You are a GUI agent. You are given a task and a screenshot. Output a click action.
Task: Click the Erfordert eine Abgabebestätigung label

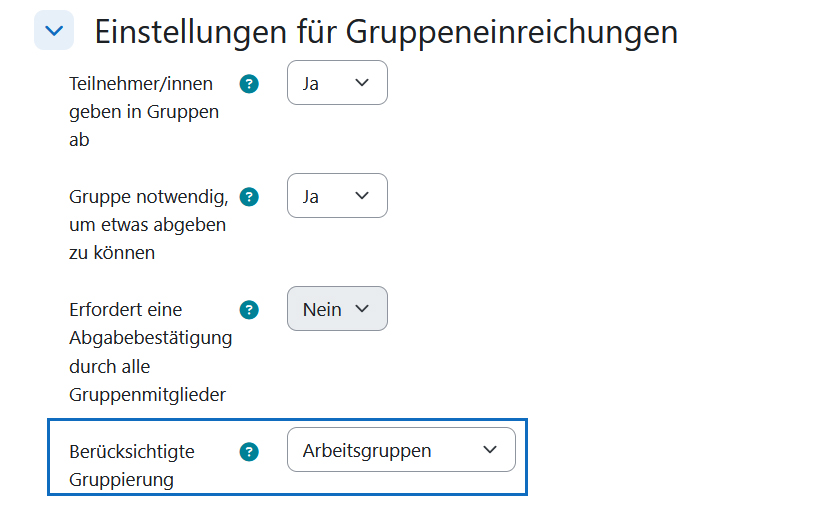(x=150, y=352)
